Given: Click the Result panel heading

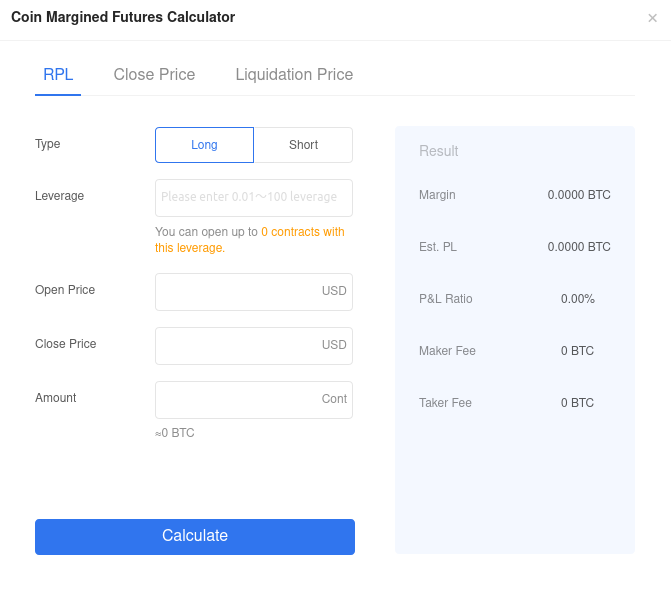Looking at the screenshot, I should click(x=439, y=151).
